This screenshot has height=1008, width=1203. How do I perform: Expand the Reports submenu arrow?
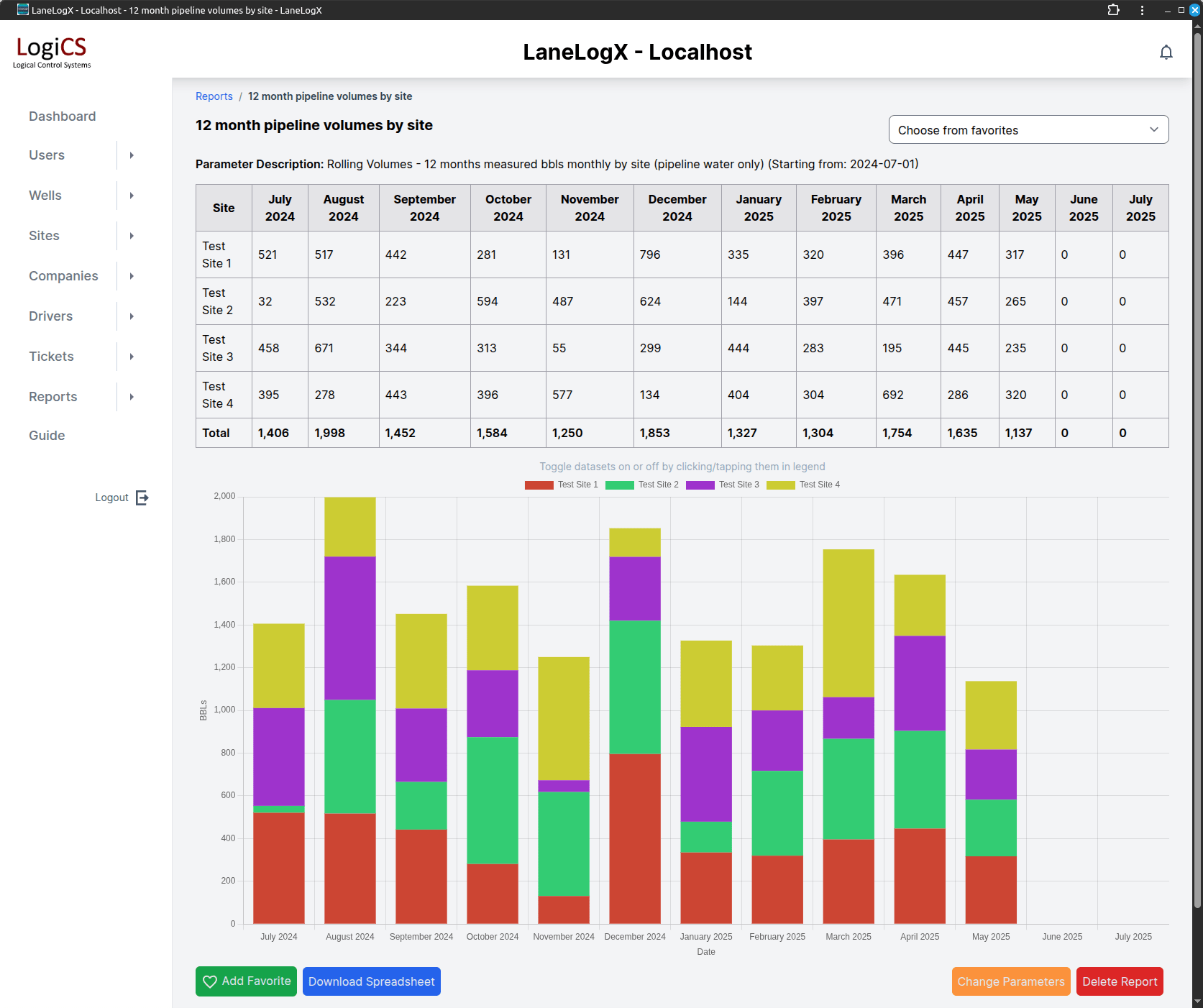coord(132,397)
